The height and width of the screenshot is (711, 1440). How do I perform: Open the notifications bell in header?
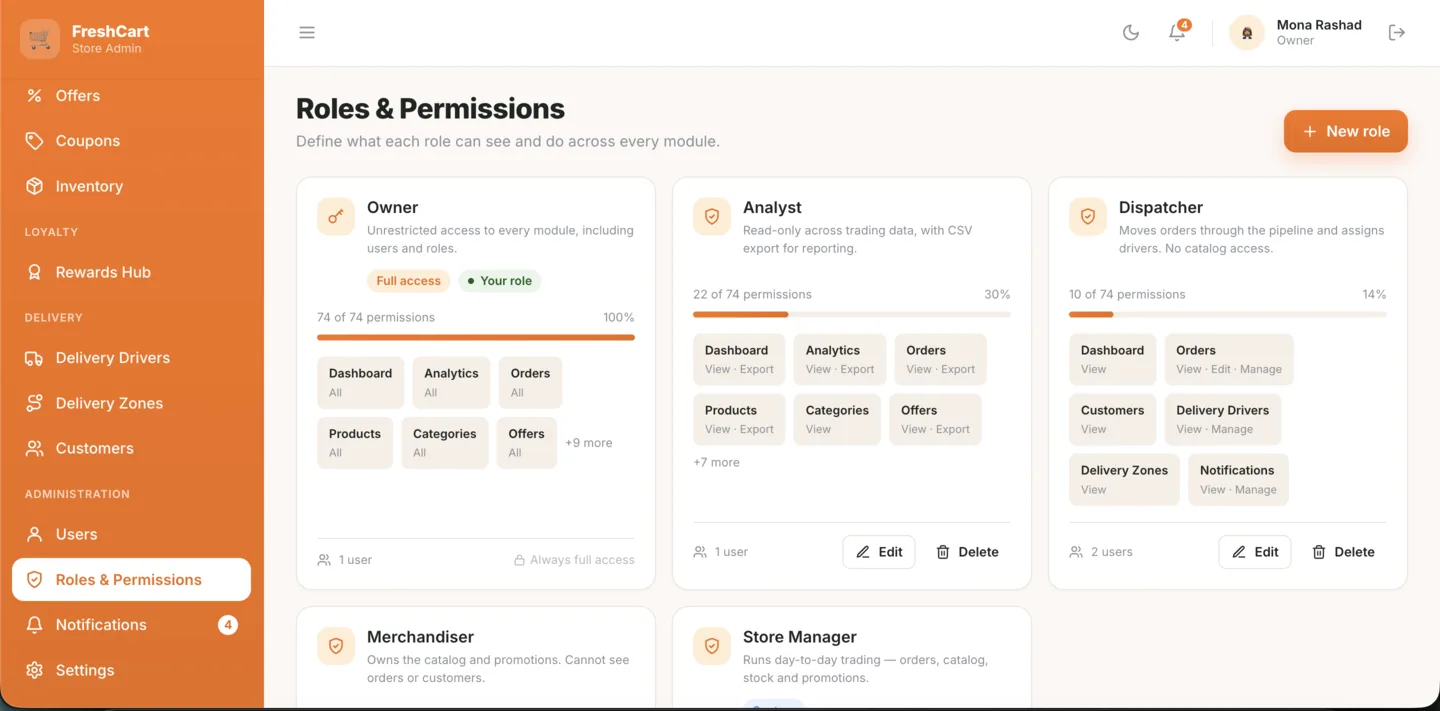coord(1177,33)
